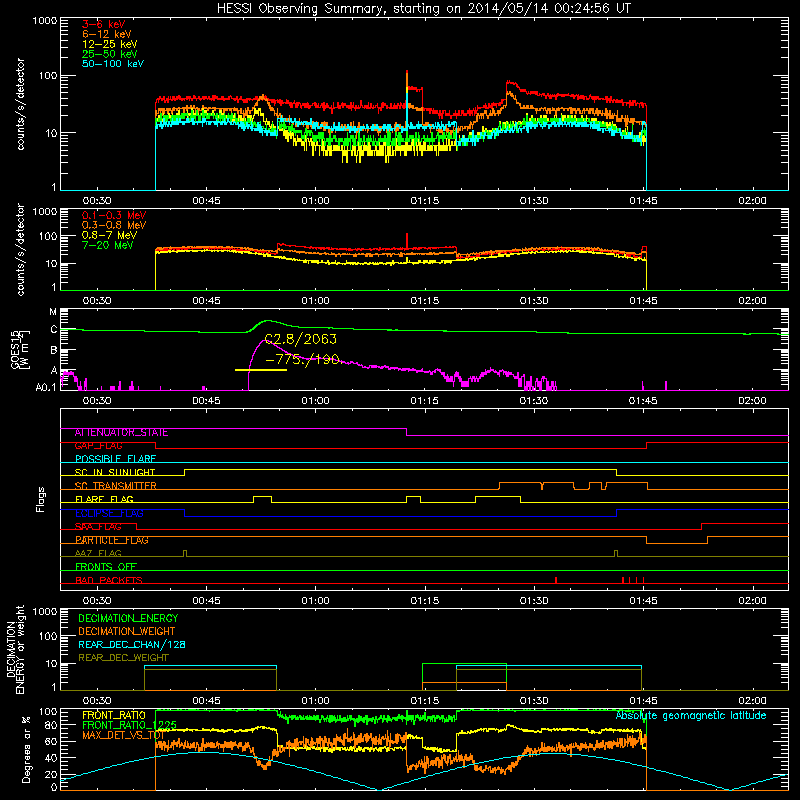Click the 0.3-0.8 MeV legend label
Screen dimensions: 800x800
[114, 225]
